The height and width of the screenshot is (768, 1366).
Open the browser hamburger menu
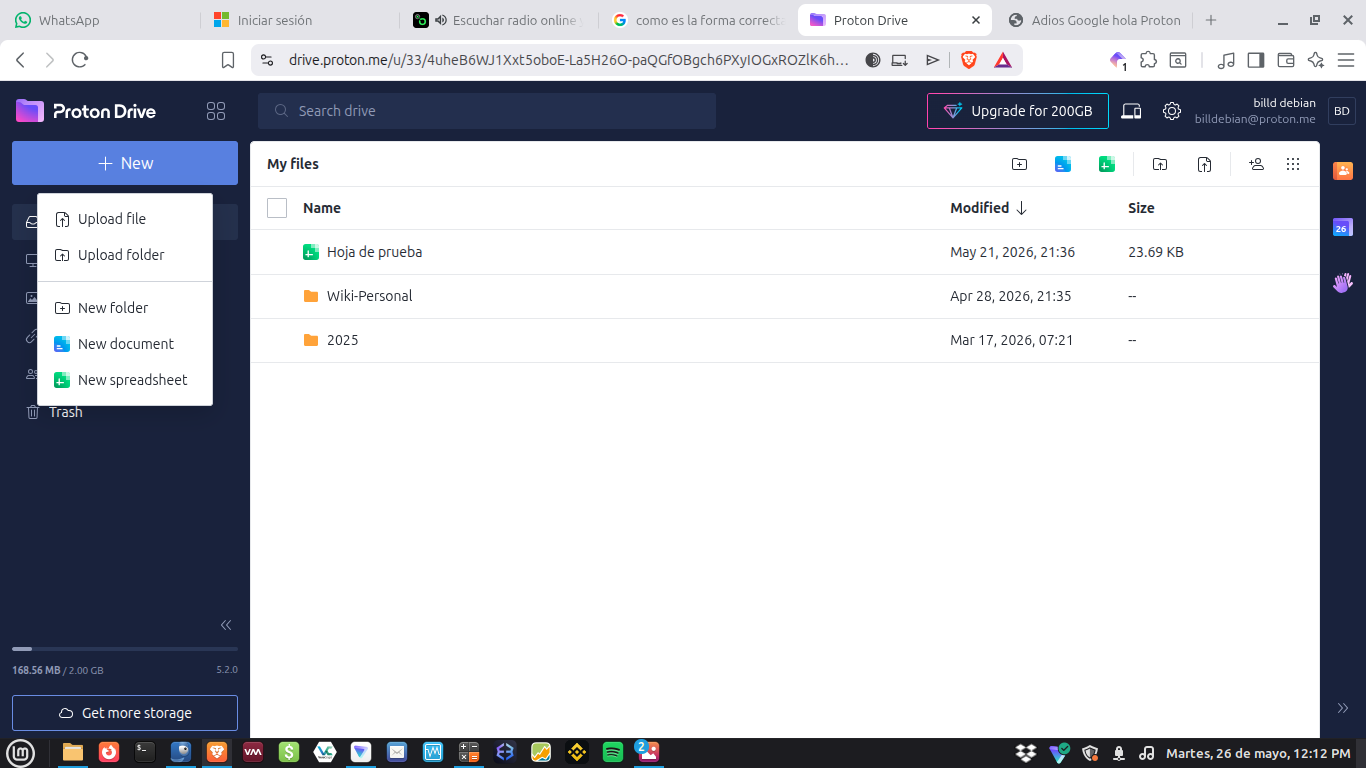coord(1346,60)
